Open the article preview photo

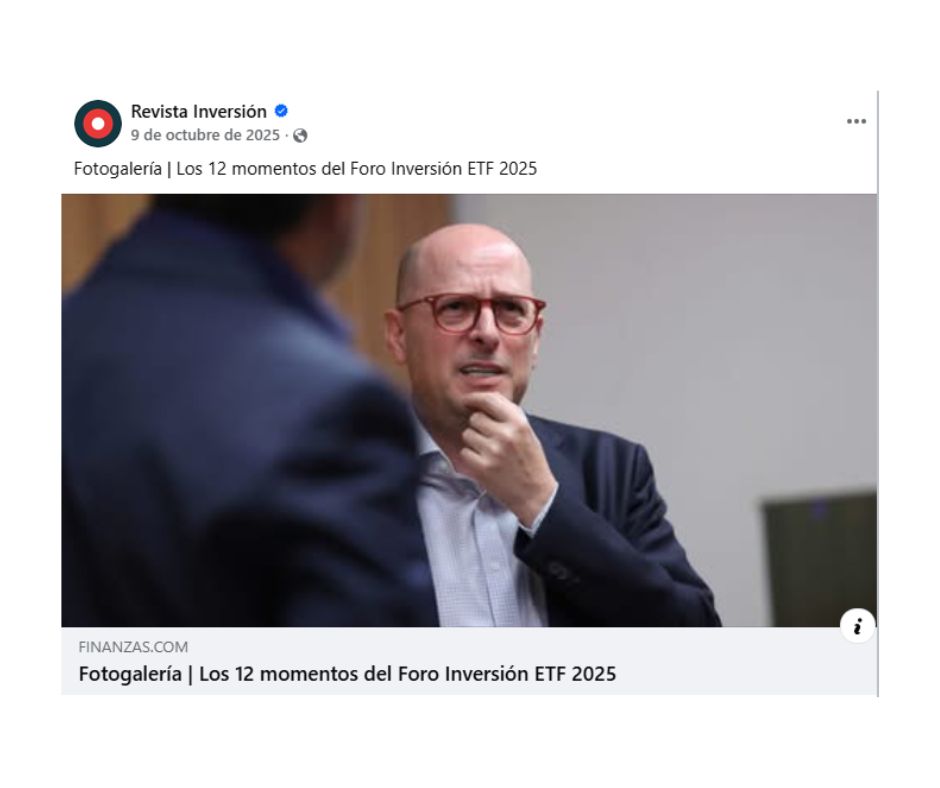(x=469, y=410)
